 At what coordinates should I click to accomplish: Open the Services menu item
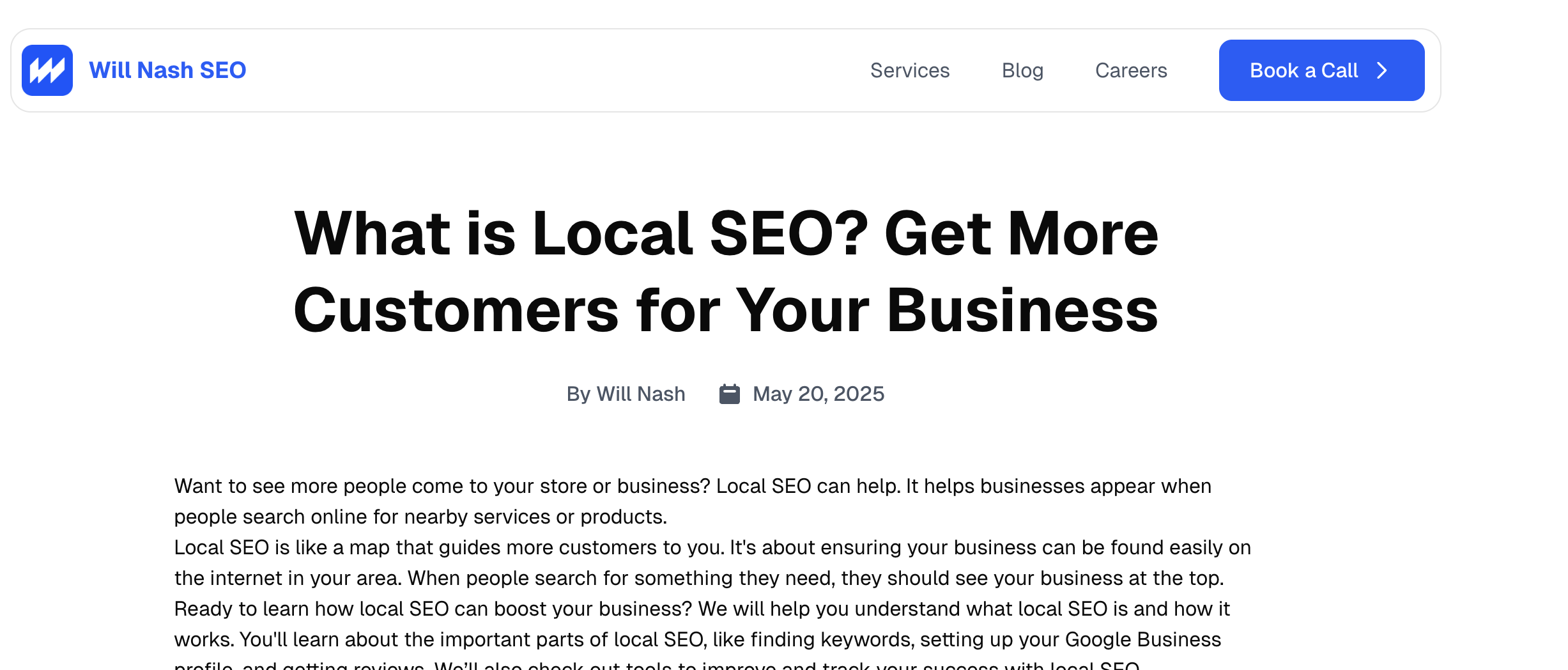click(x=910, y=70)
